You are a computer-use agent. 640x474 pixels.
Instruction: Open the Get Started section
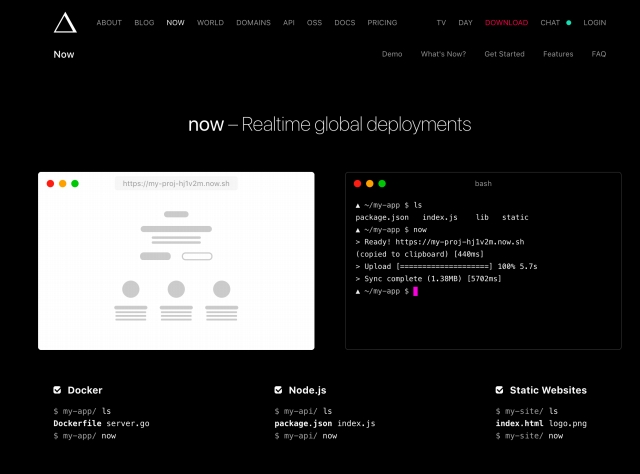point(504,54)
